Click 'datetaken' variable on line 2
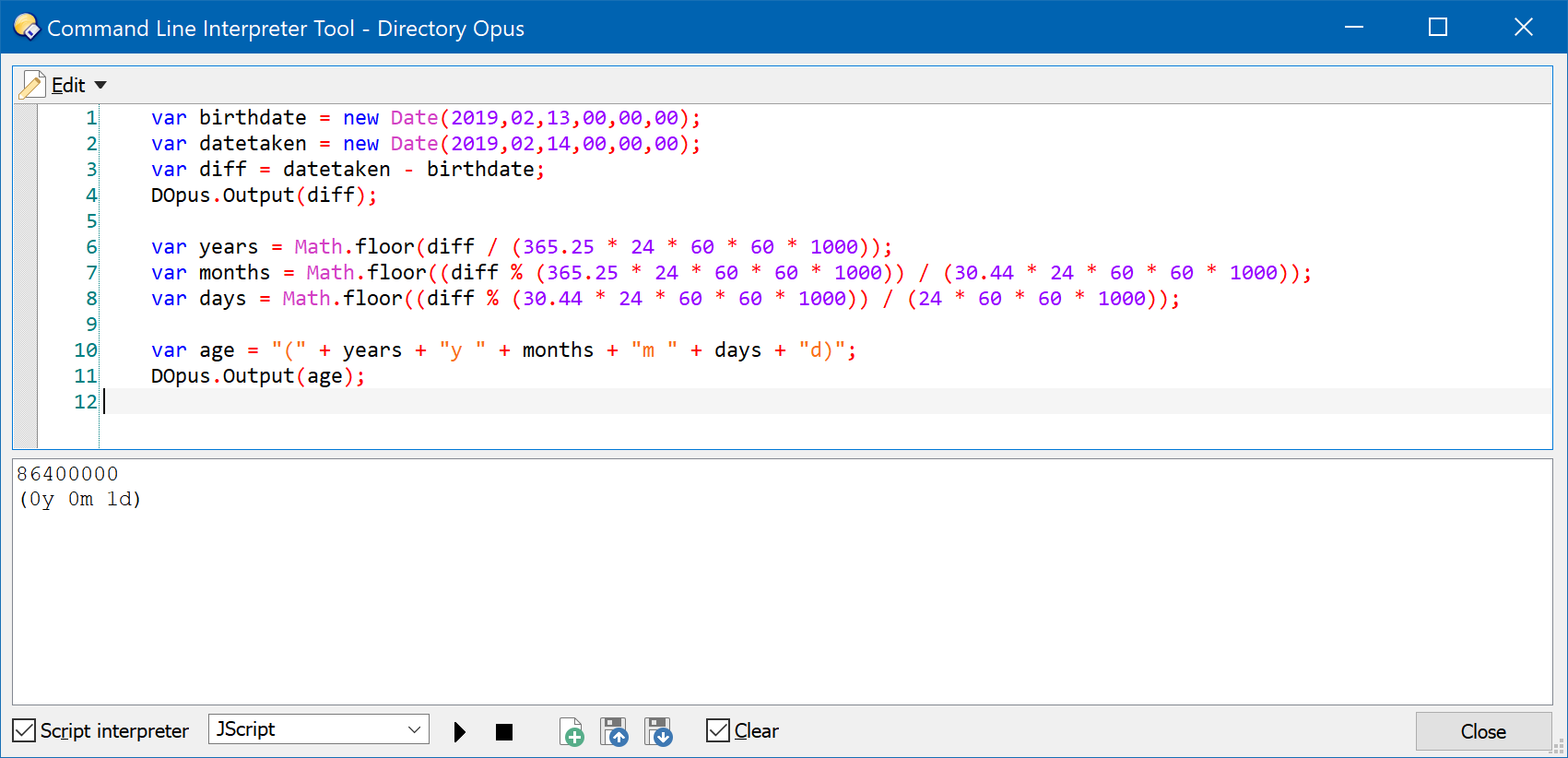The height and width of the screenshot is (758, 1568). click(253, 144)
